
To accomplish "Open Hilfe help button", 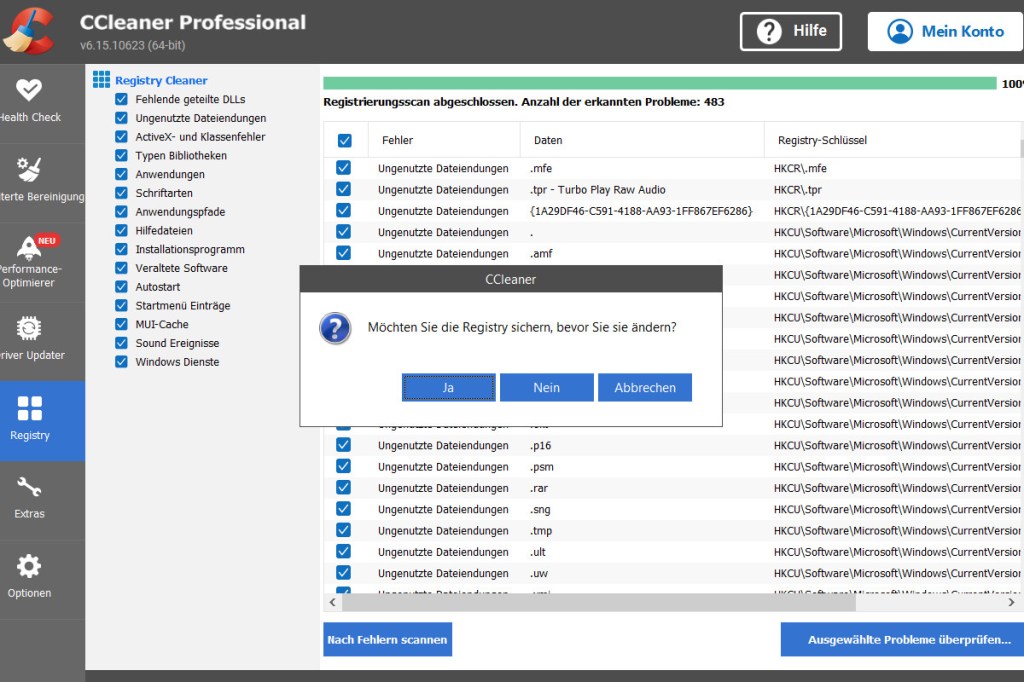I will pyautogui.click(x=790, y=31).
